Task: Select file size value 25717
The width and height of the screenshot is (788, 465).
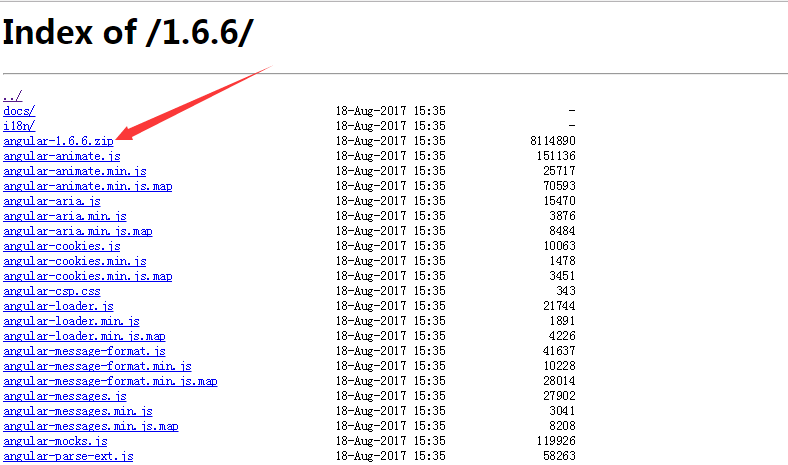Action: [x=559, y=171]
